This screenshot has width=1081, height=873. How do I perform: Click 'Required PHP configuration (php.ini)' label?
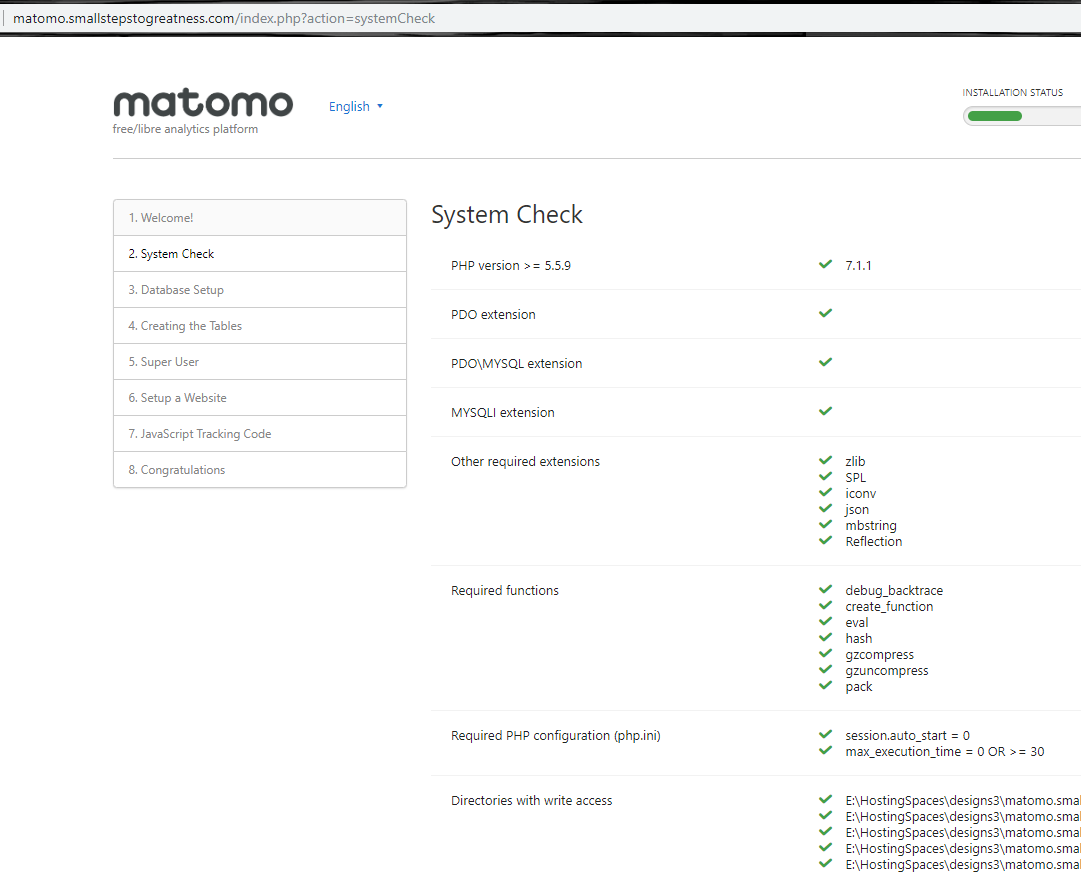click(x=556, y=736)
